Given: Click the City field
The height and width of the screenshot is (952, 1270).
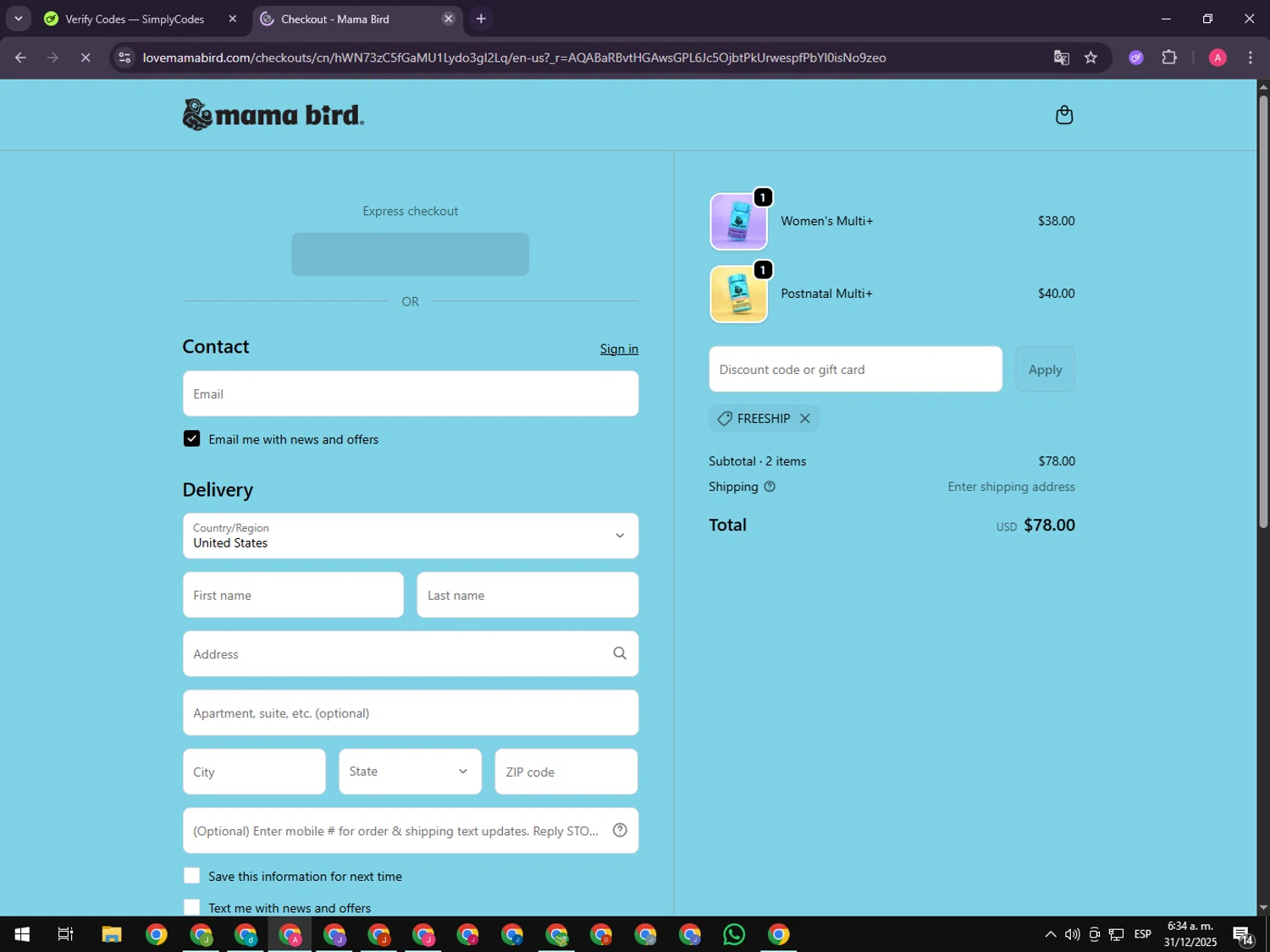Looking at the screenshot, I should click(254, 772).
